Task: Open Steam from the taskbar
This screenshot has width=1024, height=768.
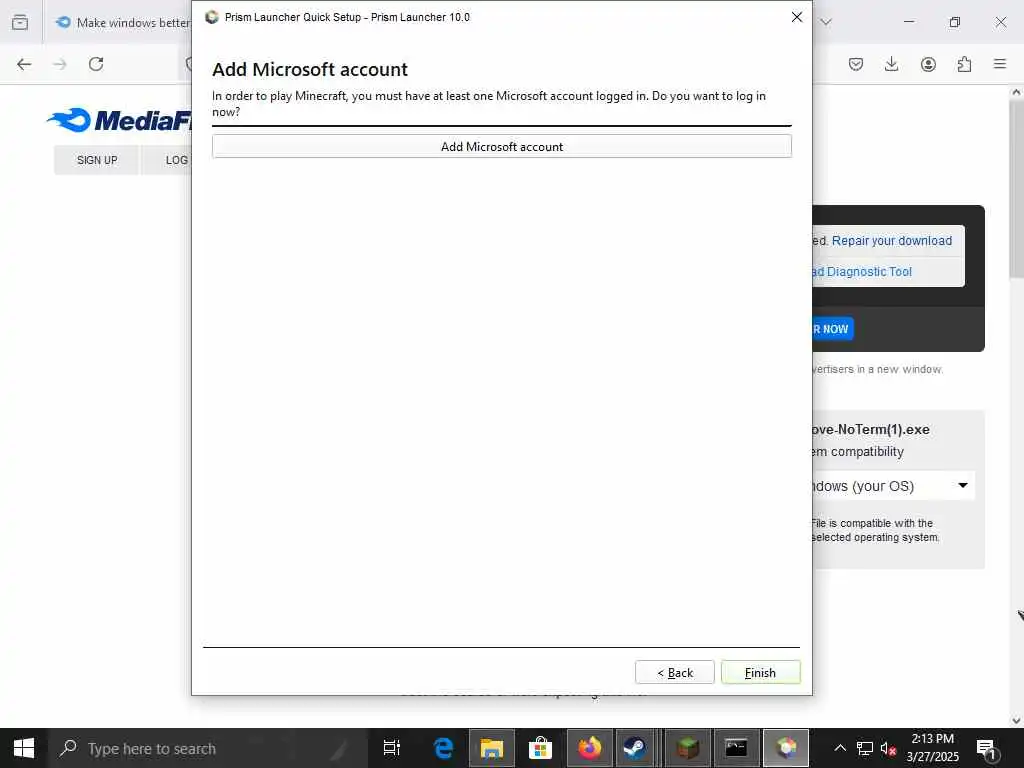Action: [x=635, y=748]
